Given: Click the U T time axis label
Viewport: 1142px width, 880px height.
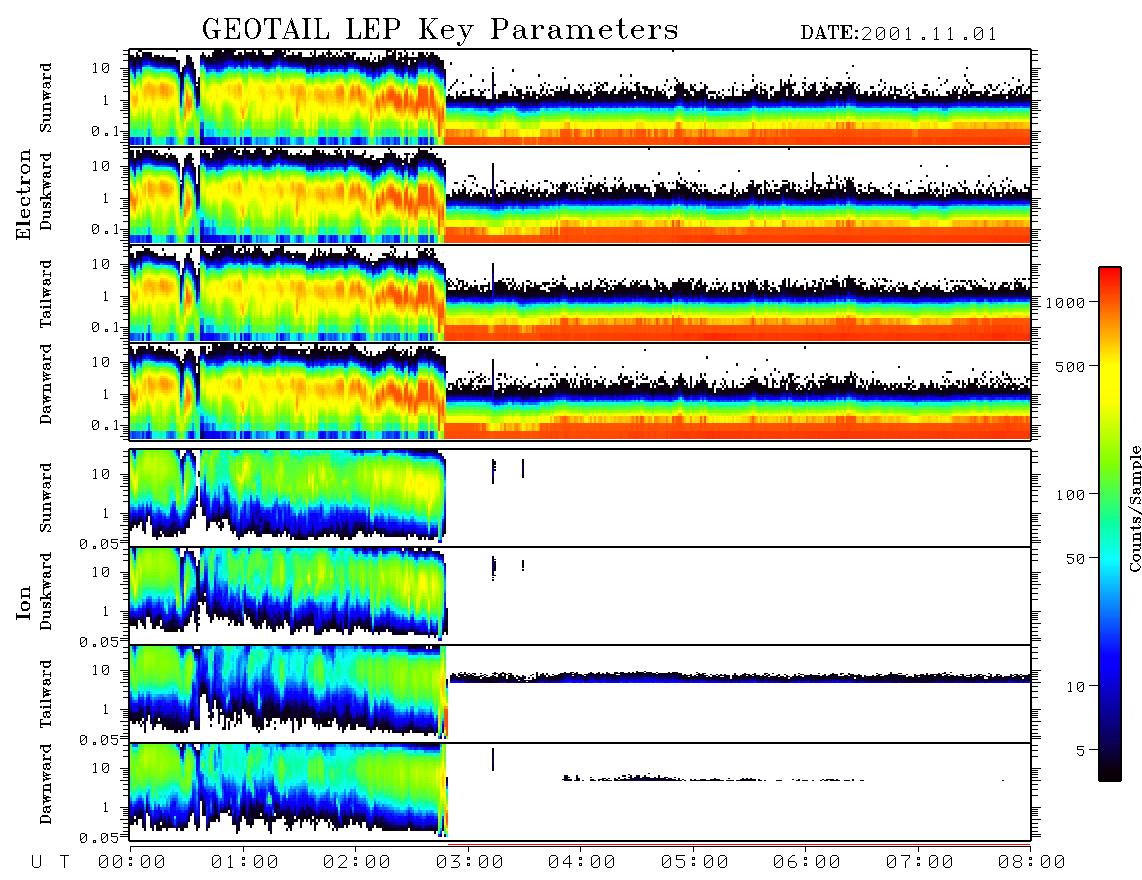Looking at the screenshot, I should 50,863.
